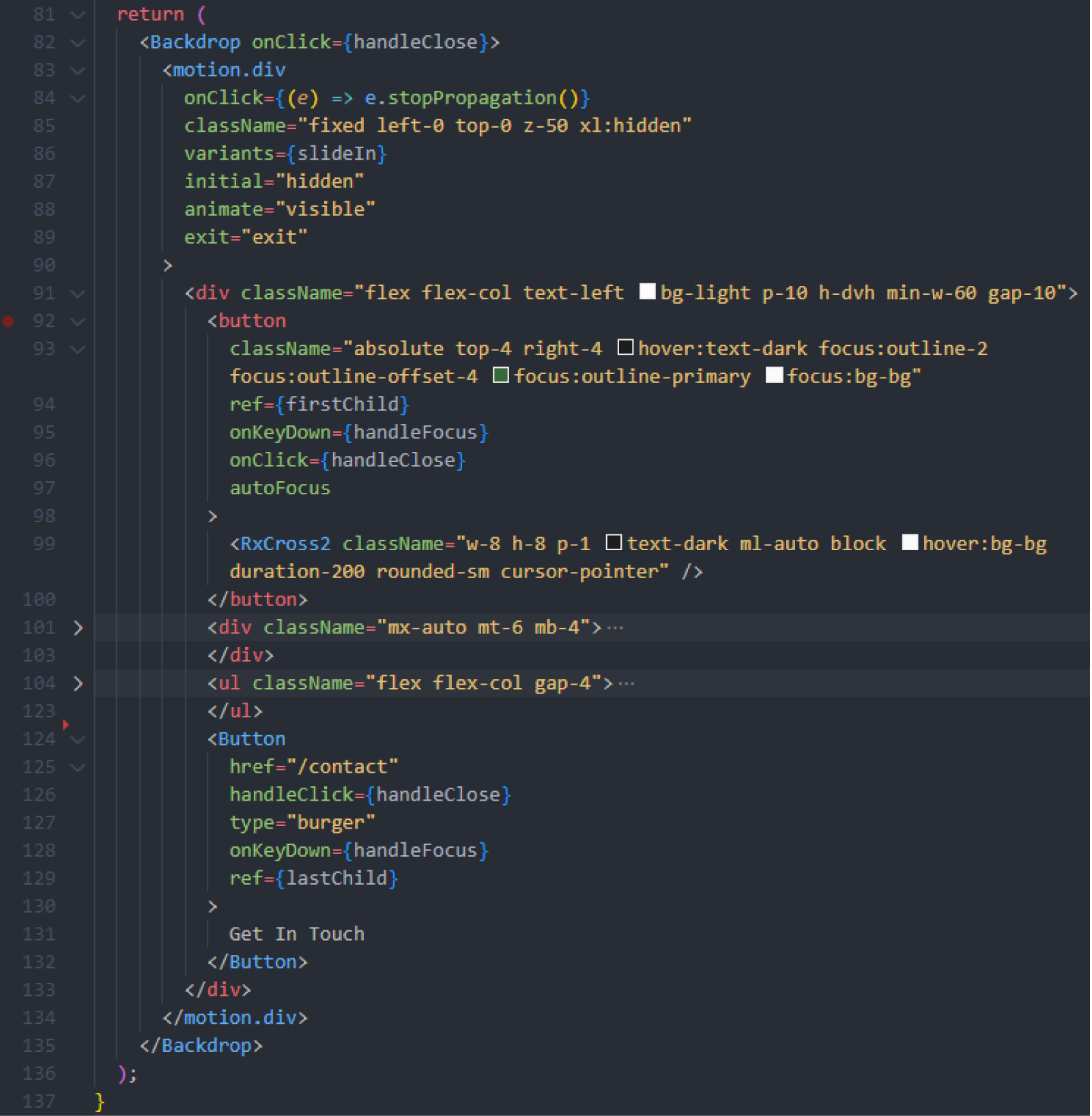Click the exit="exit" attribute

point(246,238)
